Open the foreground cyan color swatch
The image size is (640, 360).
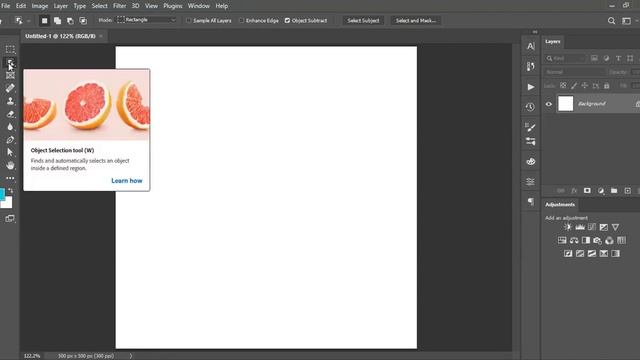tap(2, 194)
